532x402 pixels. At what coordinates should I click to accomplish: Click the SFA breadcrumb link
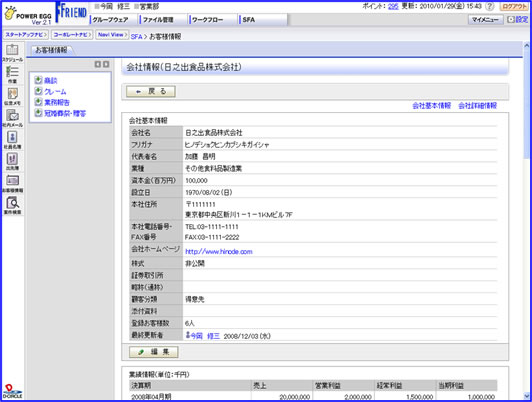[x=136, y=37]
